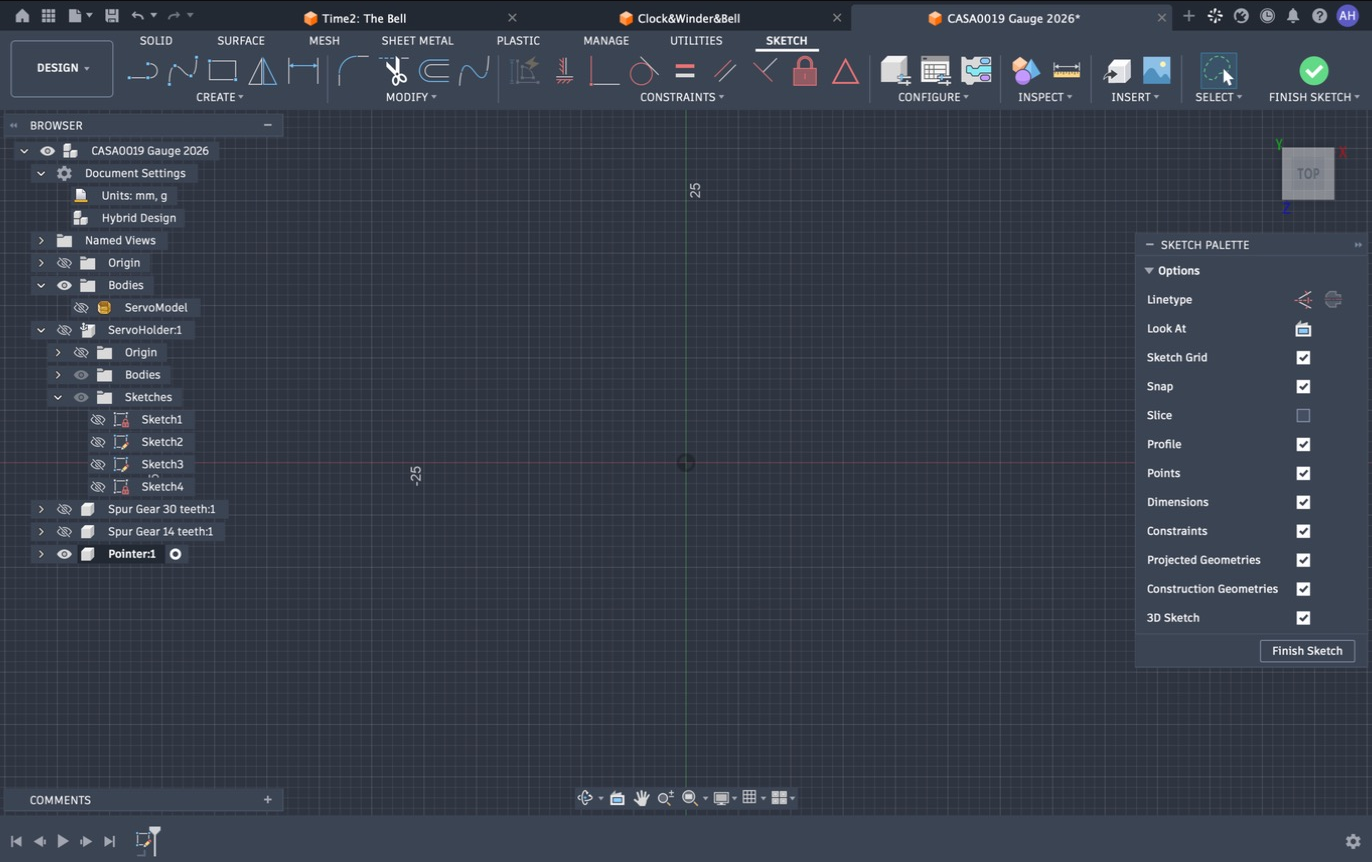Select the Mirror sketch tool
The height and width of the screenshot is (862, 1372).
(x=262, y=71)
